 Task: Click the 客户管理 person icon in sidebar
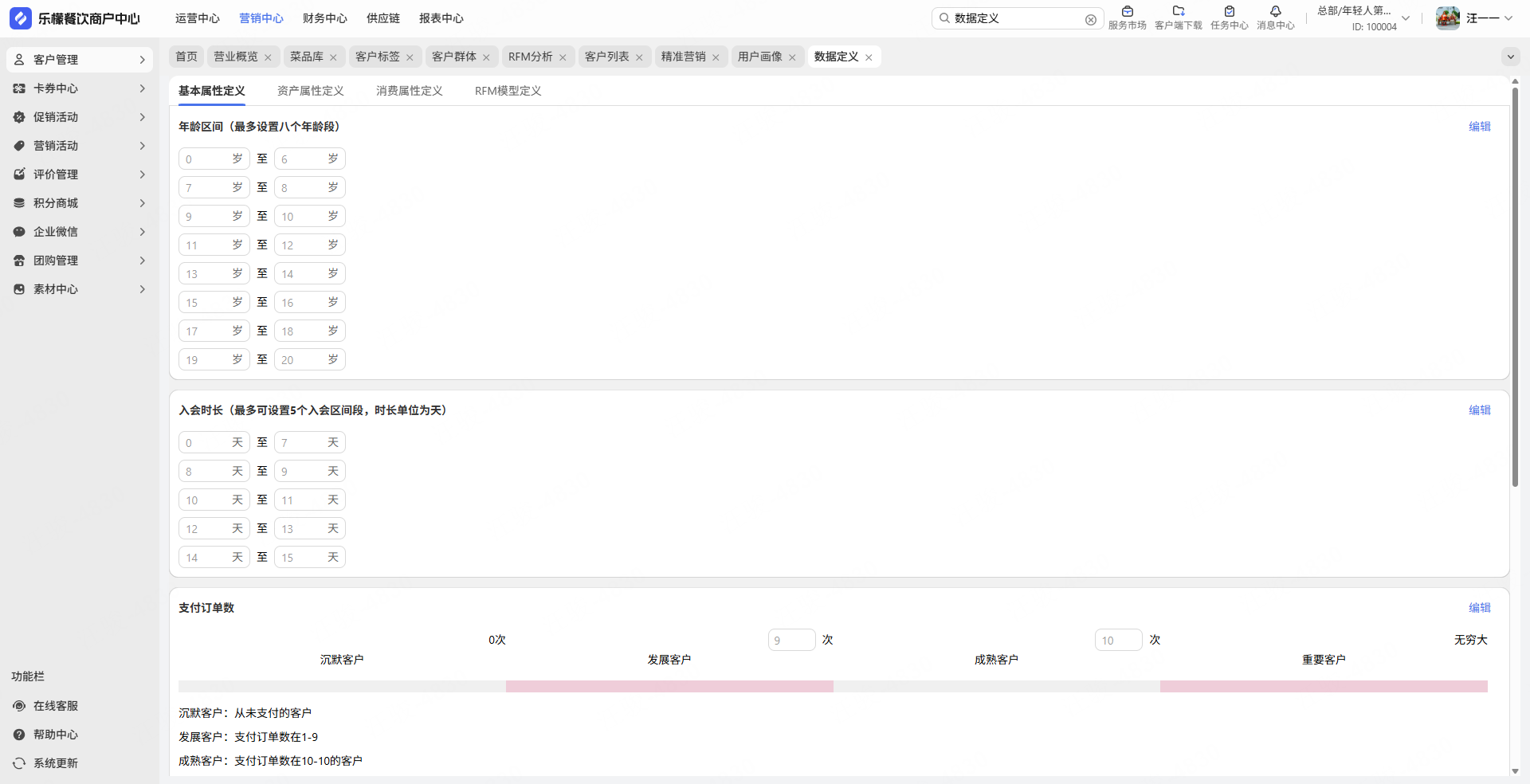click(x=19, y=60)
